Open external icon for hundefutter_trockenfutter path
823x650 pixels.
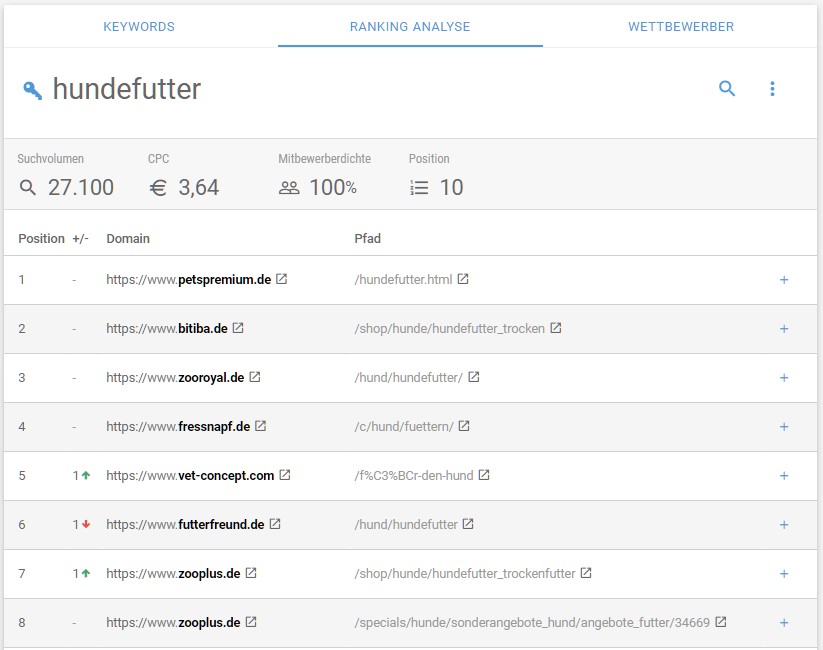[x=586, y=573]
